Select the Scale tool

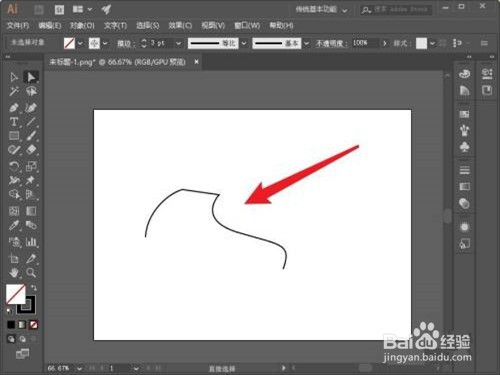click(x=31, y=166)
